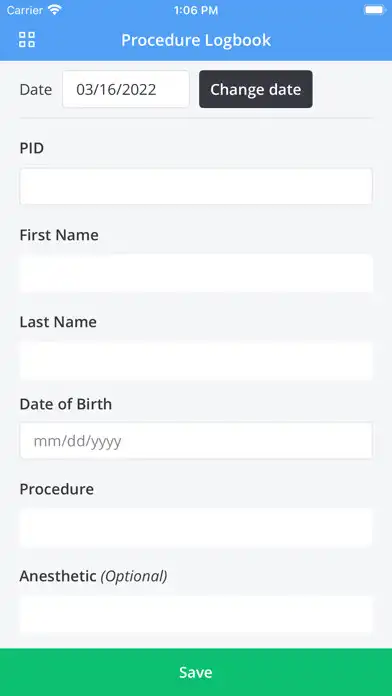Tap the Date of Birth label
Viewport: 392px width, 696px height.
[66, 404]
